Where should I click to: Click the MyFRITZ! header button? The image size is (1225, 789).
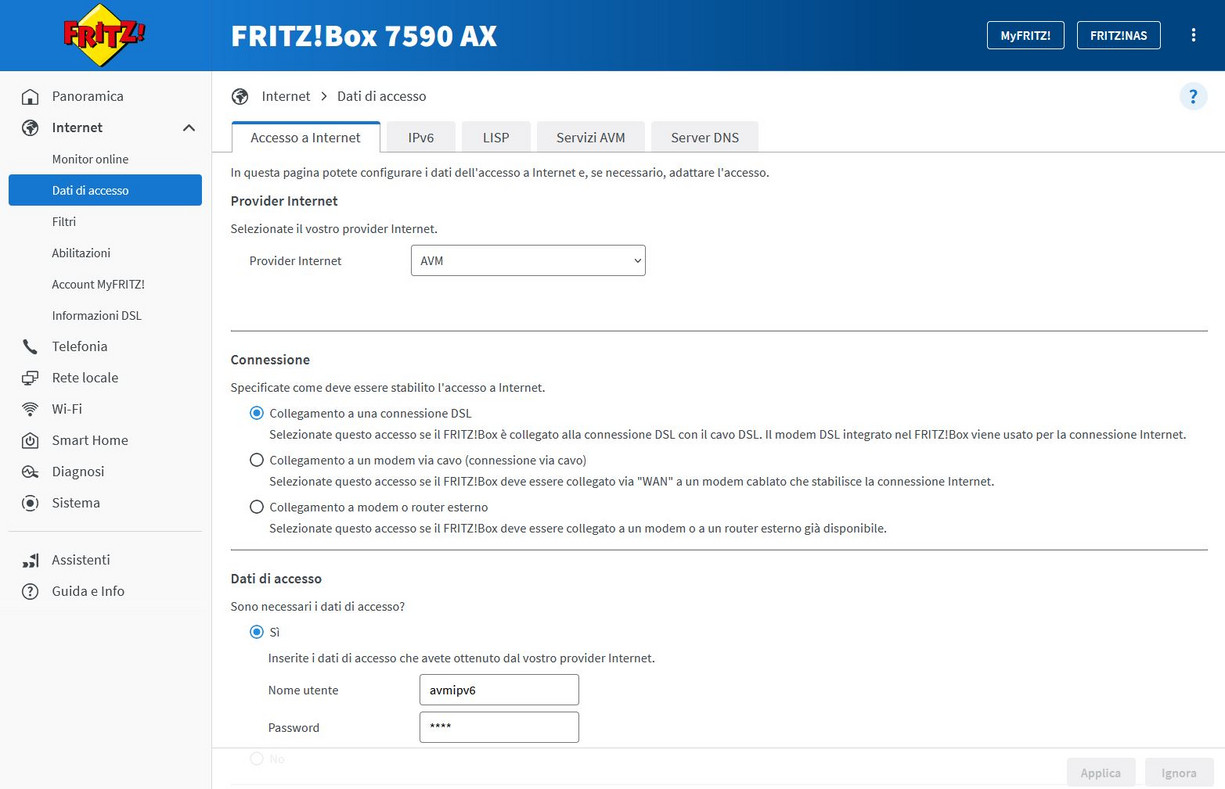tap(1025, 35)
